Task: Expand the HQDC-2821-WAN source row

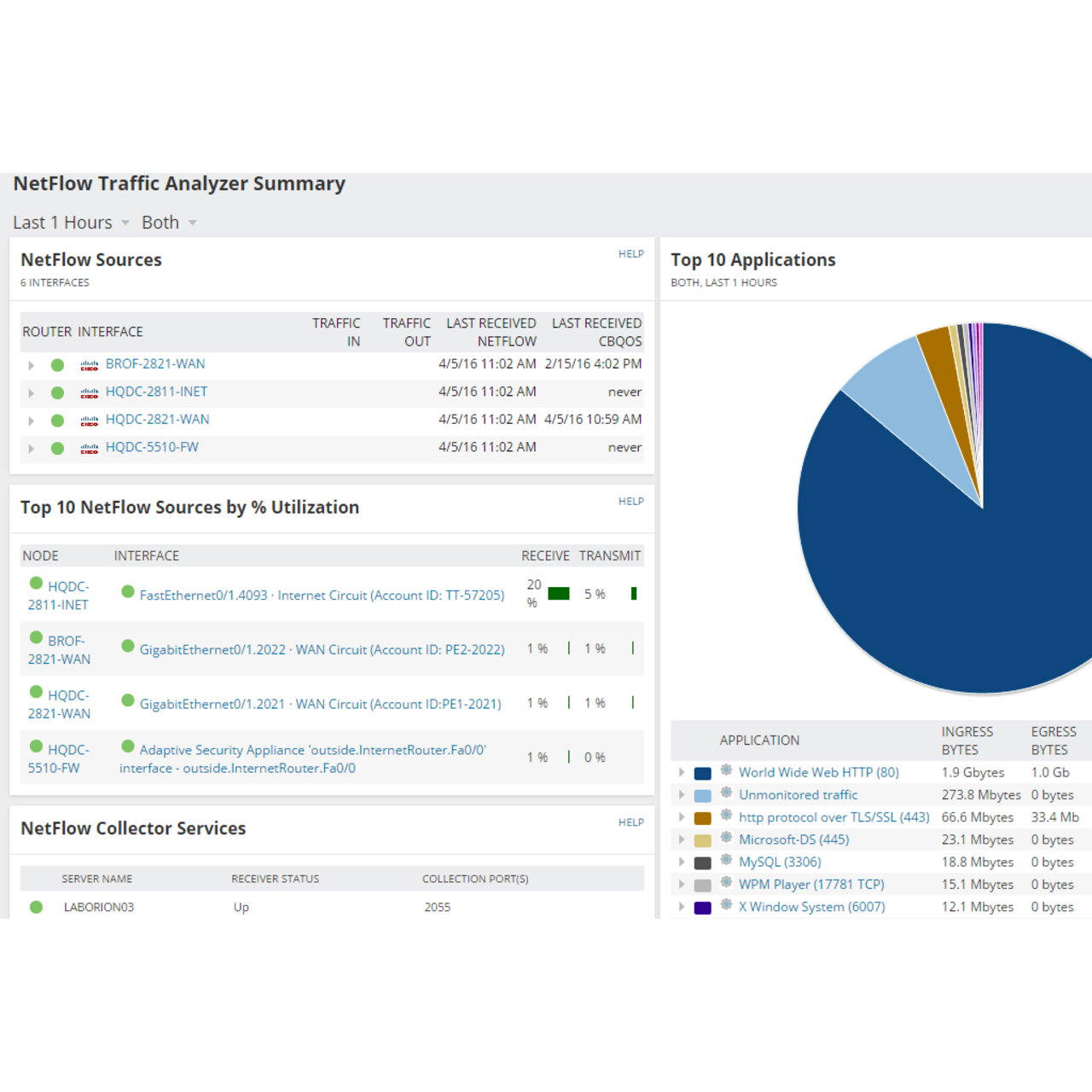Action: coord(32,421)
